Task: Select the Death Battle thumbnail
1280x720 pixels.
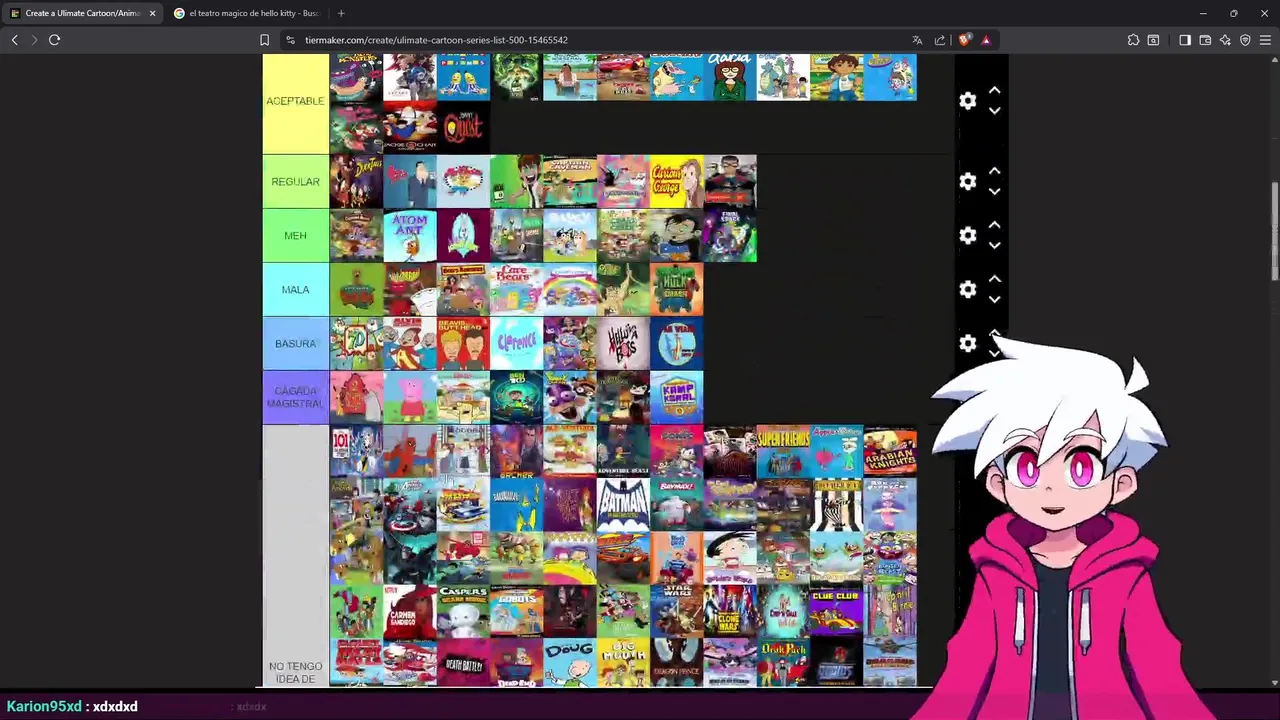Action: click(x=464, y=664)
